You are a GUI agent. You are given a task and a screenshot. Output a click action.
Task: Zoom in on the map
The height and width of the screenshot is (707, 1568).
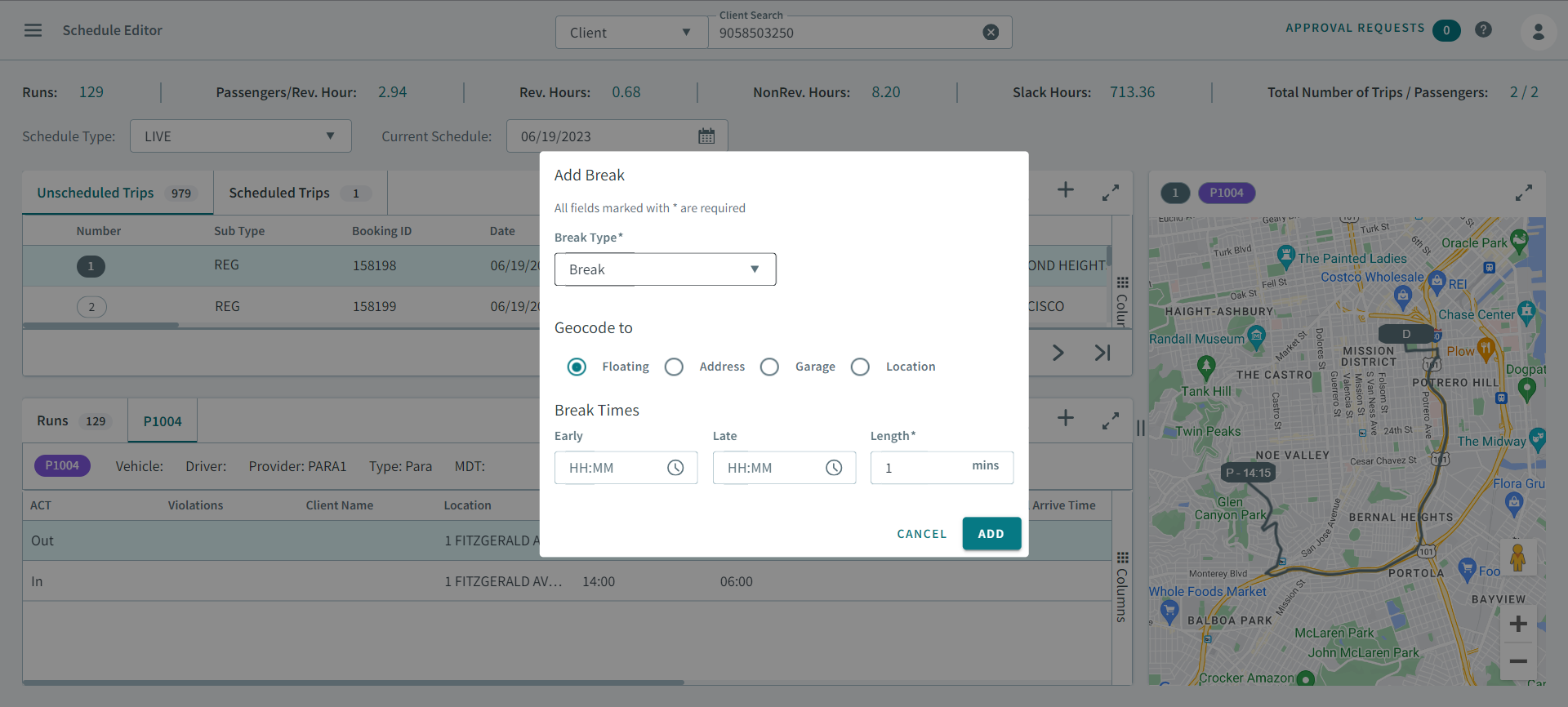1518,625
